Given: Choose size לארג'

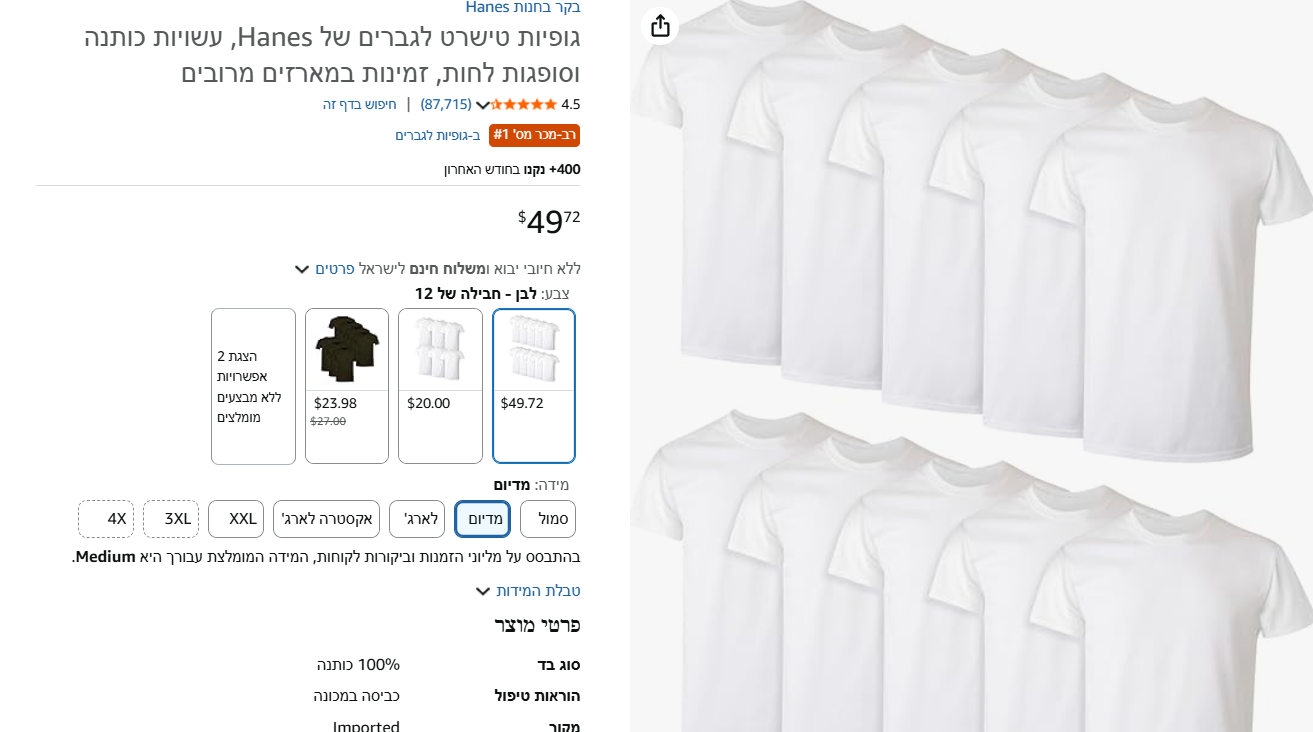Looking at the screenshot, I should point(417,519).
